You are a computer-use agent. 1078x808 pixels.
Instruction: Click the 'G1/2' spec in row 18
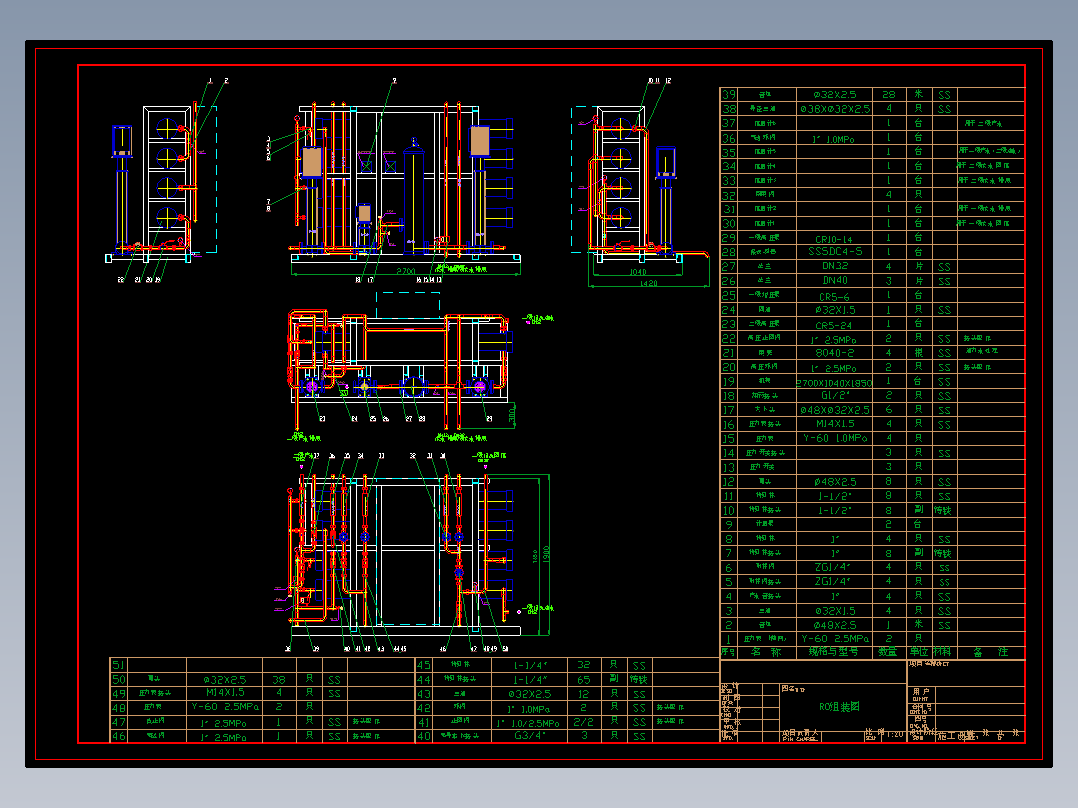coord(835,396)
